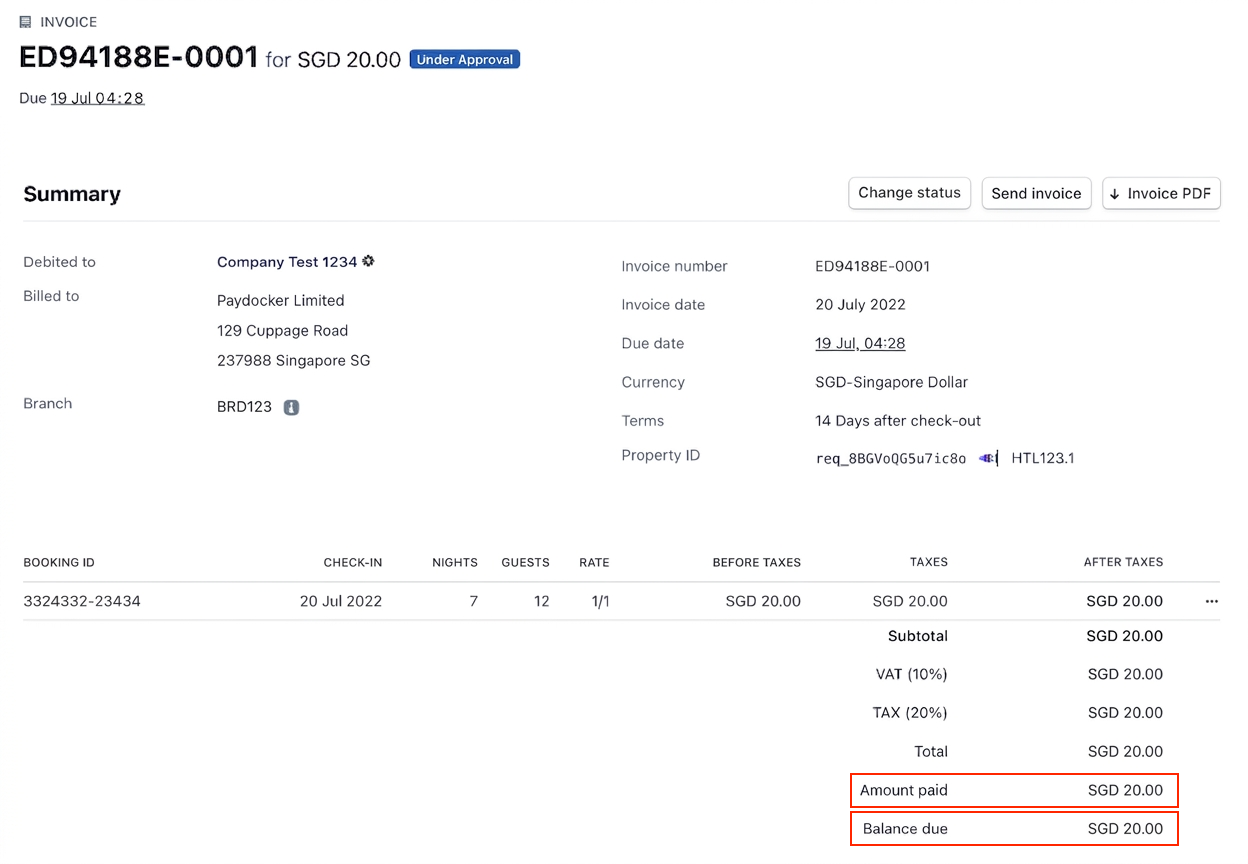Click the underlined due date in the header
Image resolution: width=1248 pixels, height=864 pixels.
coord(98,98)
